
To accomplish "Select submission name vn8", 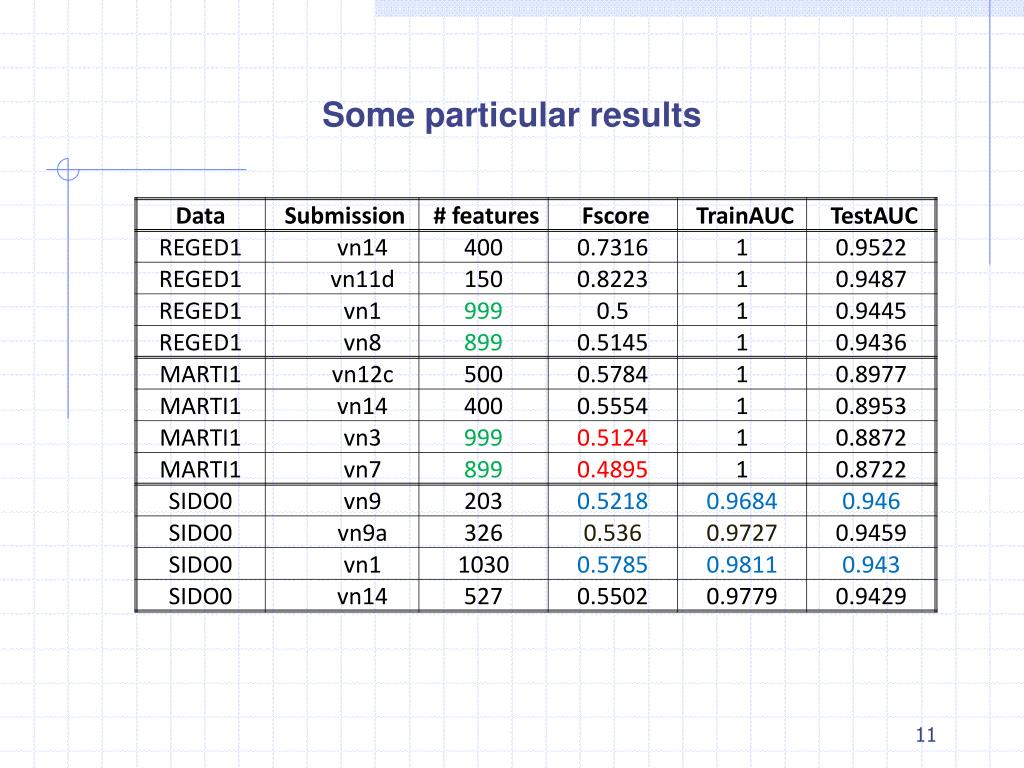I will [362, 343].
